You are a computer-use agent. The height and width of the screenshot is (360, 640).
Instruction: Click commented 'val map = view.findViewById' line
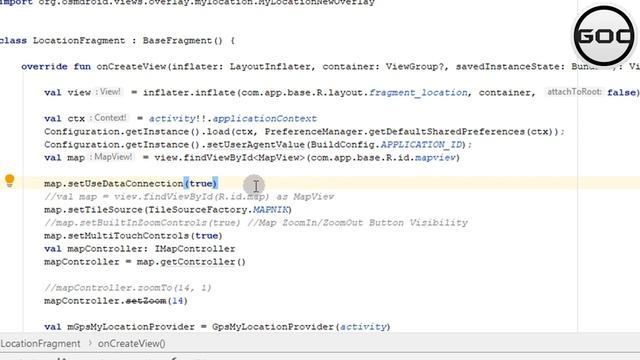[189, 197]
